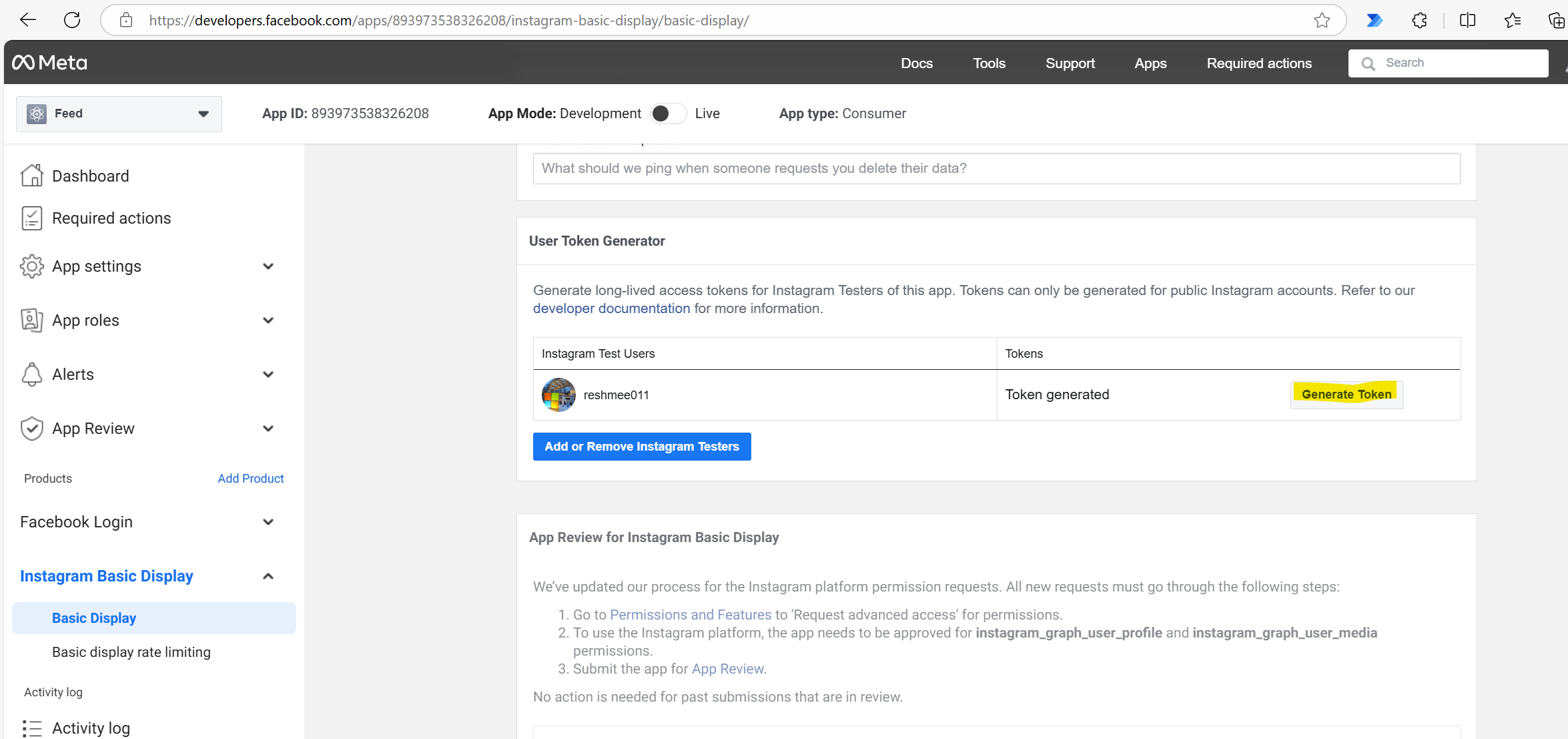
Task: Click the App ID 893973538326208 text
Action: (346, 113)
